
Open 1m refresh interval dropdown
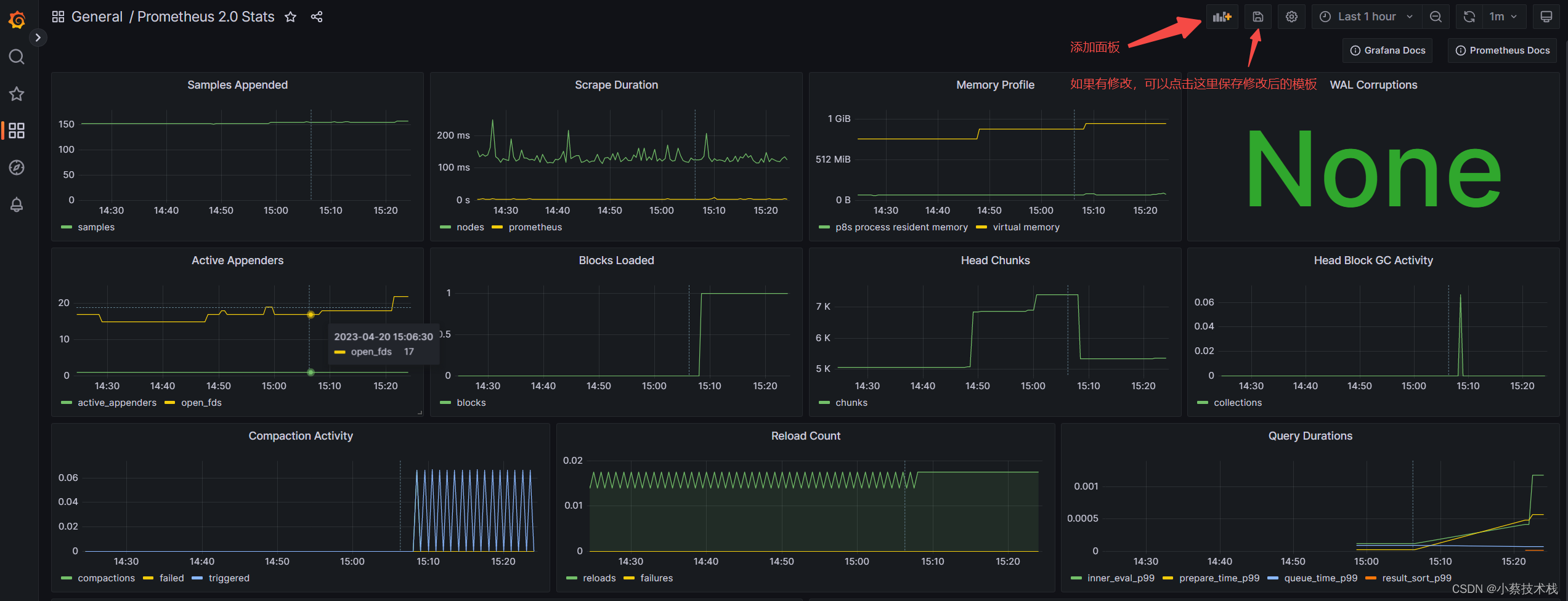click(x=1504, y=17)
